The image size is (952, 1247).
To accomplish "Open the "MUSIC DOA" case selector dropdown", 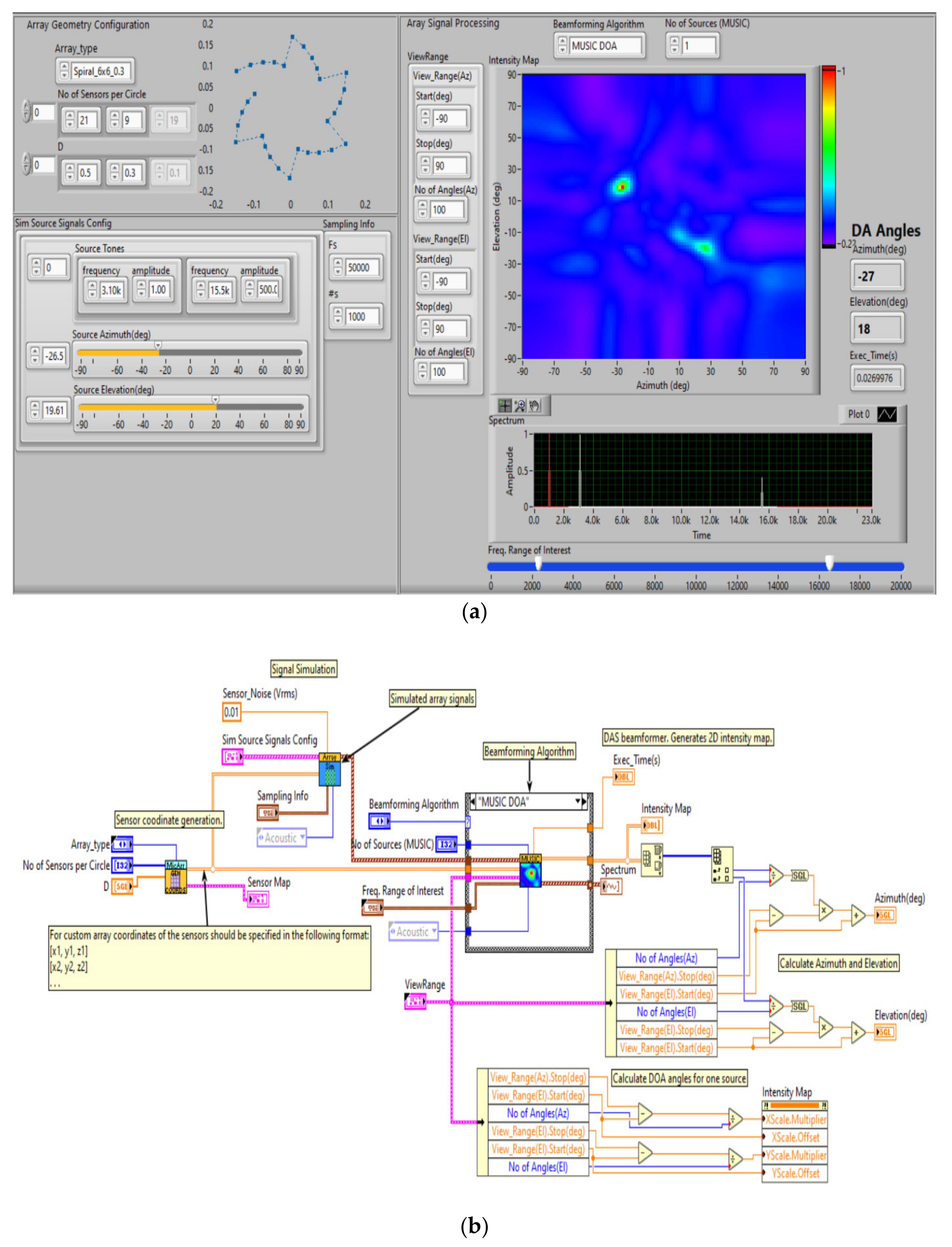I will click(x=578, y=801).
